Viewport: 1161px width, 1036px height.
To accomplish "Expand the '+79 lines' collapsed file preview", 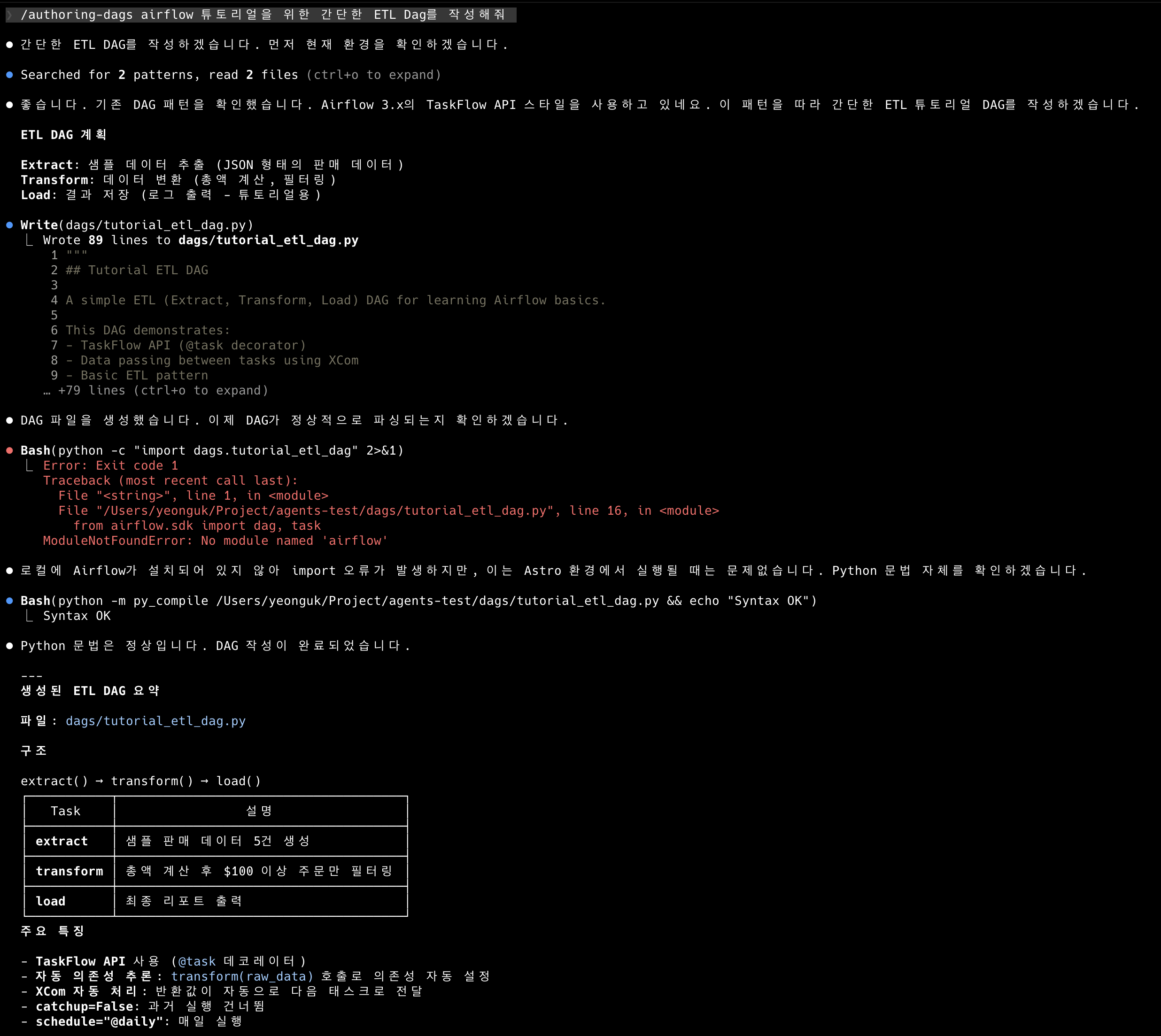I will click(x=155, y=390).
